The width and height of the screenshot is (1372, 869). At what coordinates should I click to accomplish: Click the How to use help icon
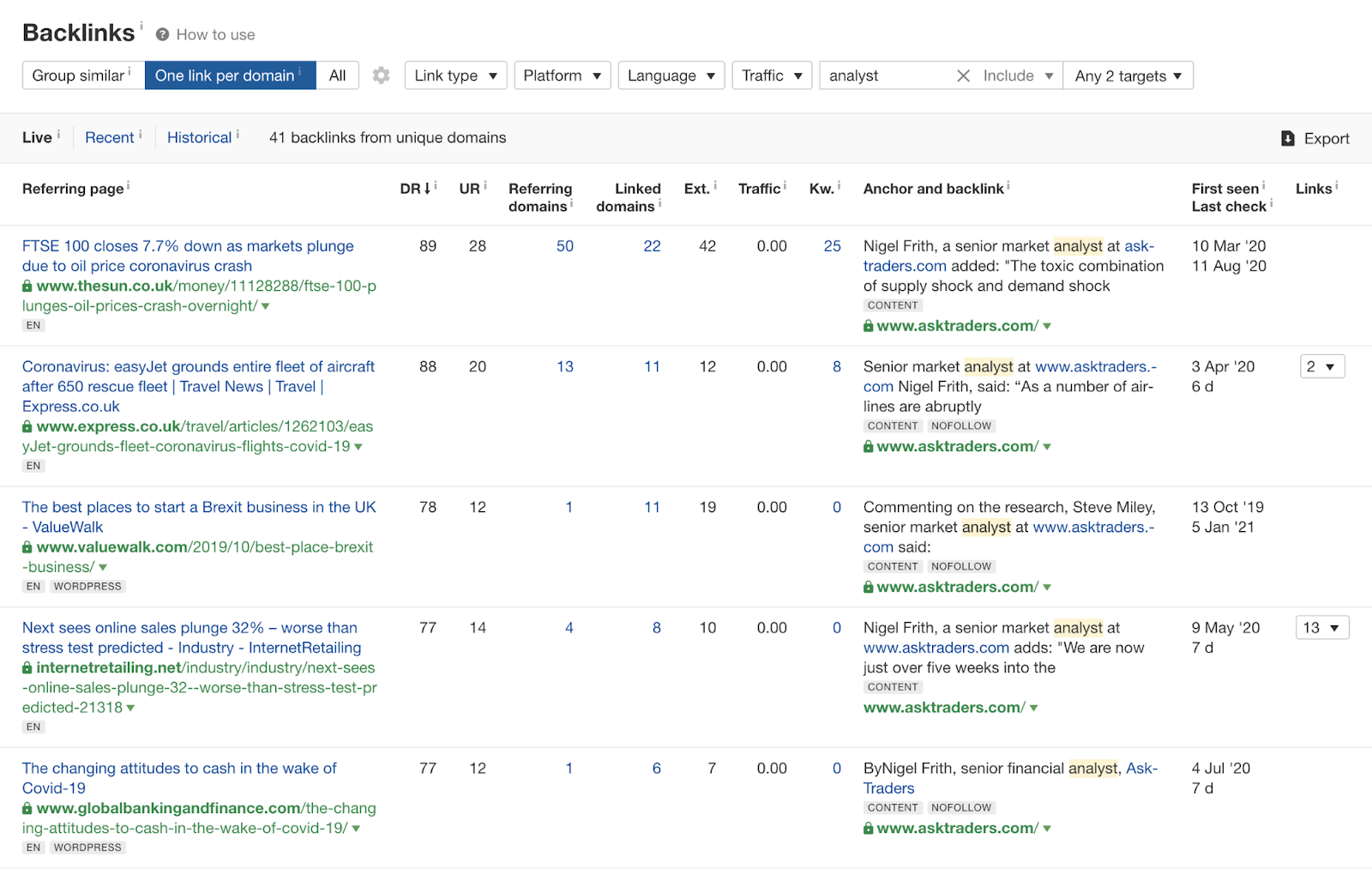coord(162,34)
